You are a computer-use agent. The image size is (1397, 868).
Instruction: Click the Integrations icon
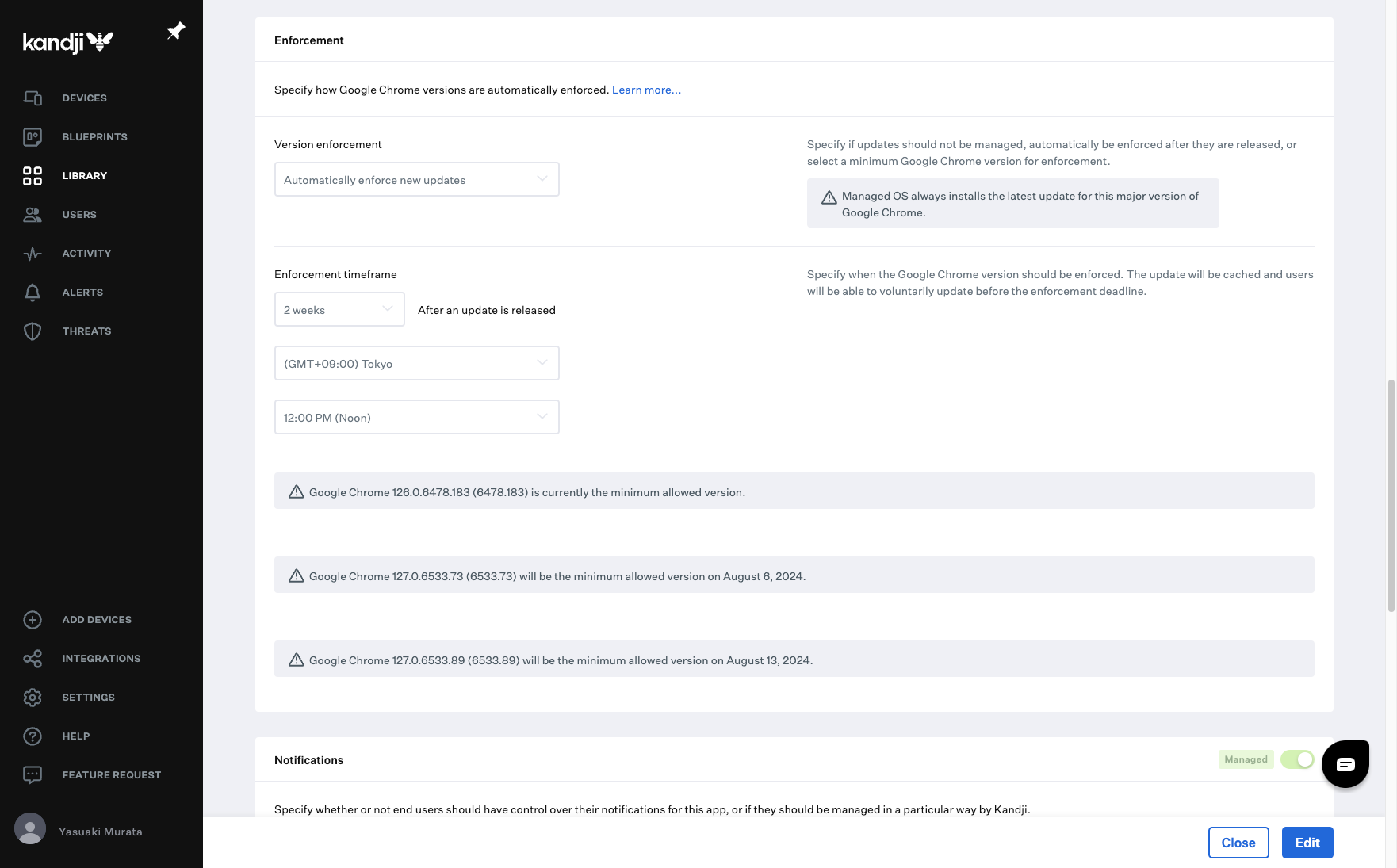pos(33,659)
